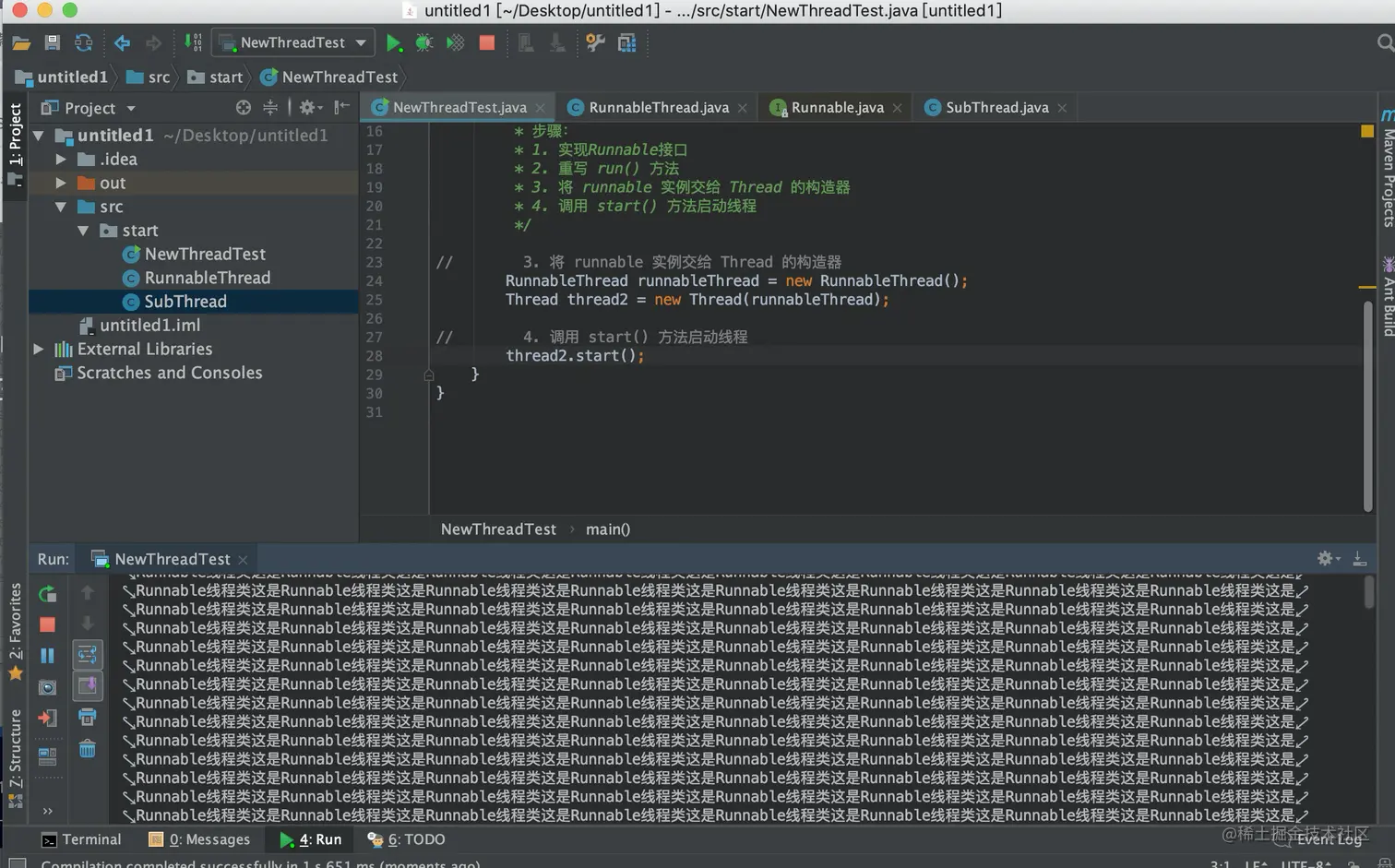Print the console output using printer icon
The image size is (1395, 868).
pos(87,717)
